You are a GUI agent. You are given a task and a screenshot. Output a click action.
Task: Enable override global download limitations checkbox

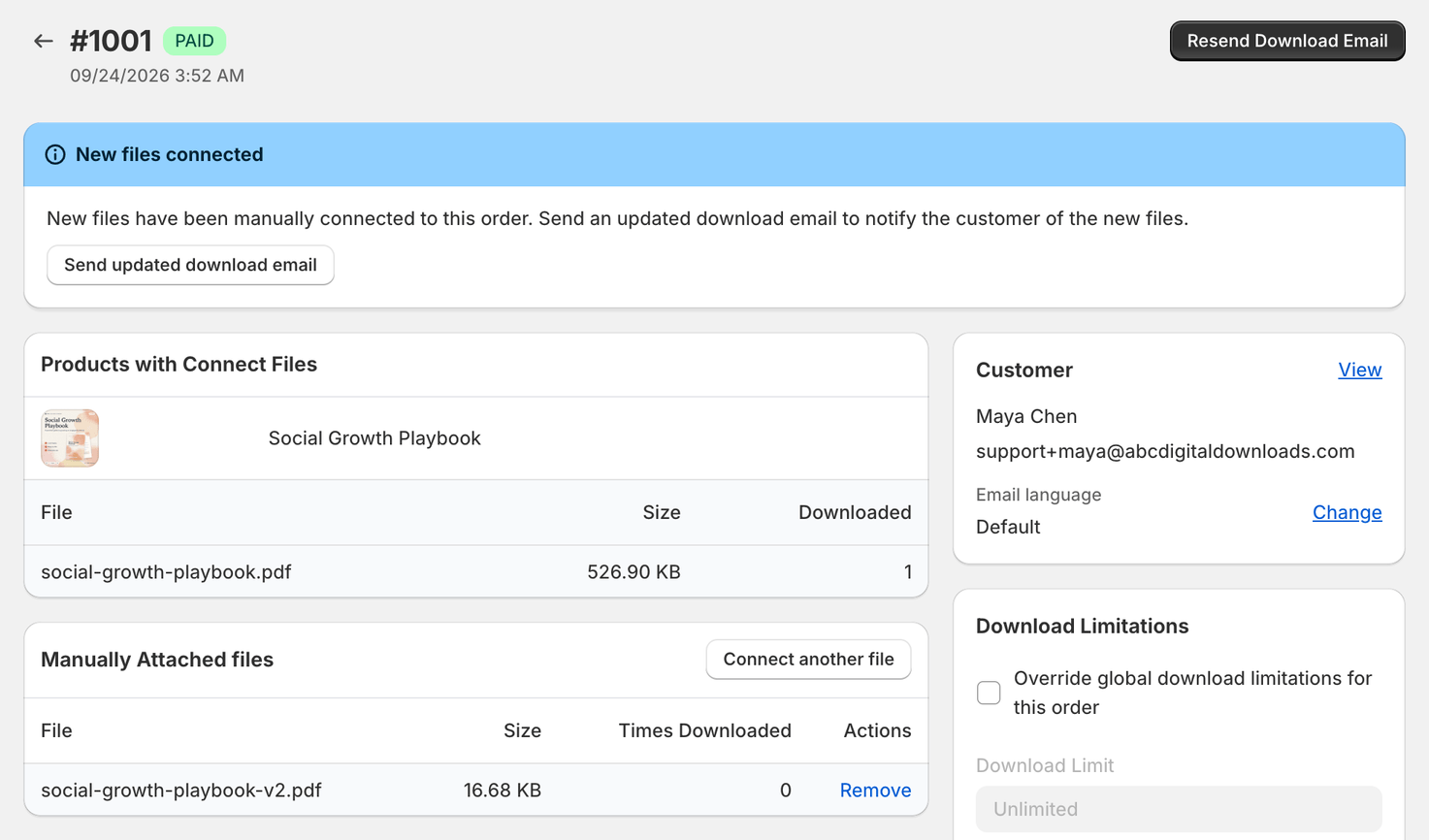989,693
